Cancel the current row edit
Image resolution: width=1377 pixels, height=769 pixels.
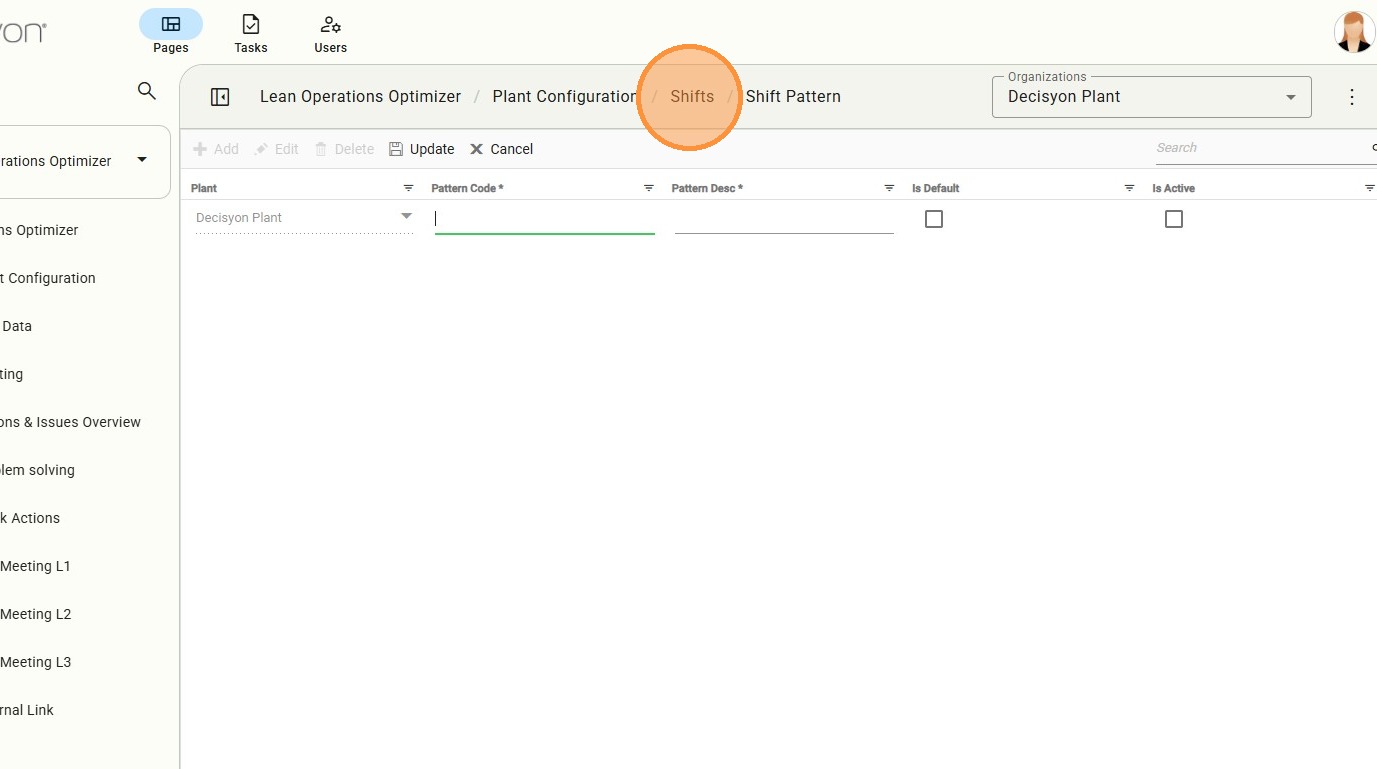pyautogui.click(x=502, y=149)
